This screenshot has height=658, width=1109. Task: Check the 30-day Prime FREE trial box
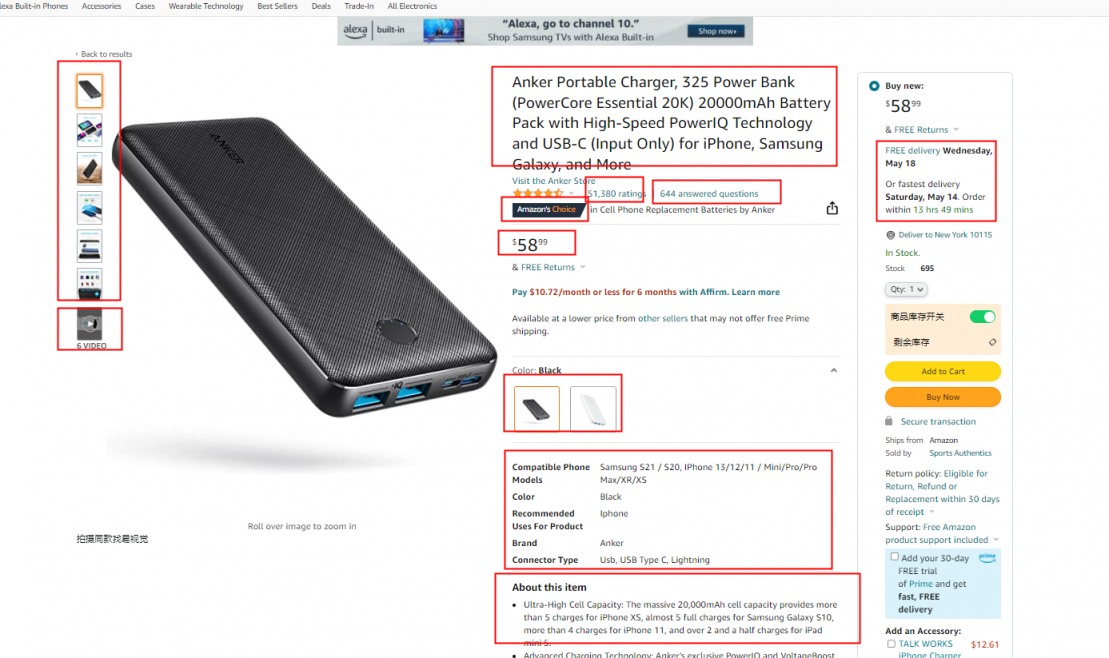[895, 557]
